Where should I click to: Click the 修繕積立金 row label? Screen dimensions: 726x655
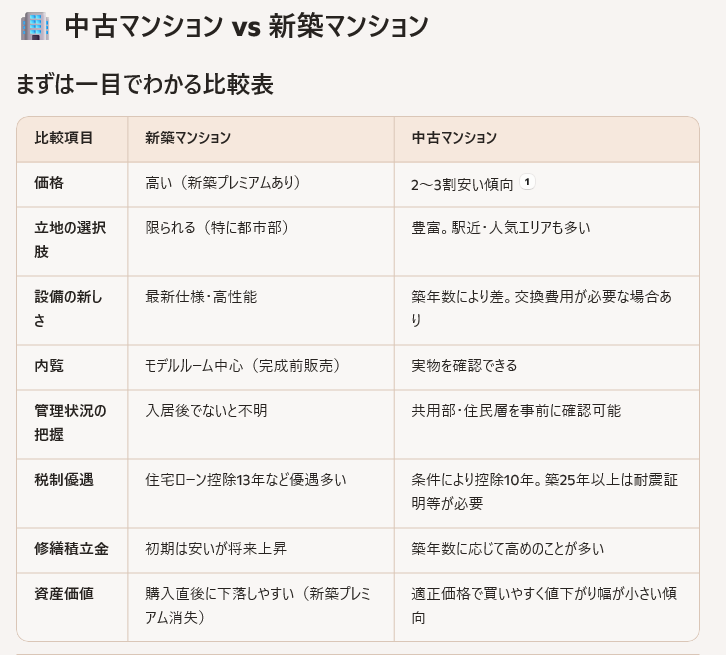(71, 549)
